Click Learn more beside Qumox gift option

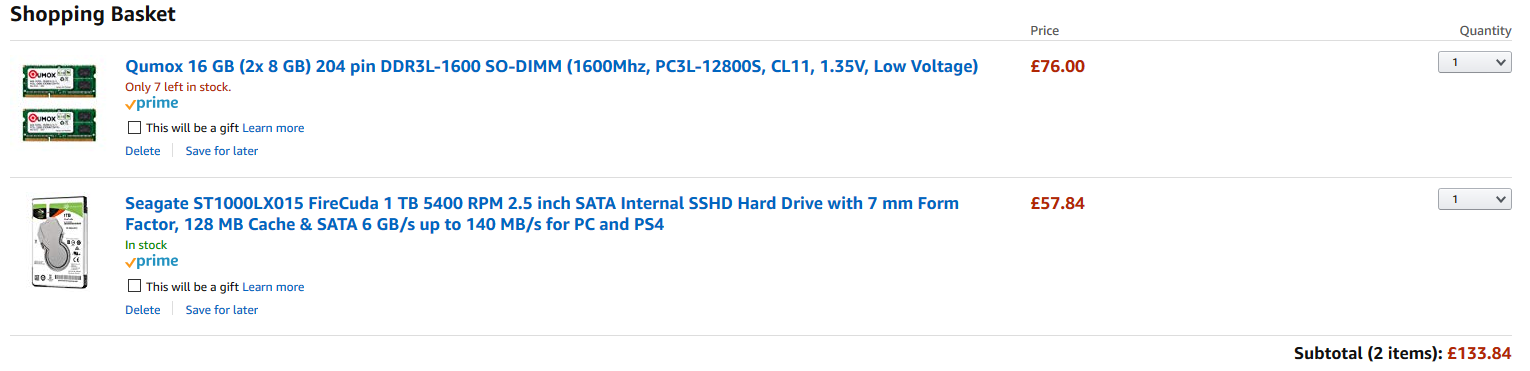coord(273,128)
